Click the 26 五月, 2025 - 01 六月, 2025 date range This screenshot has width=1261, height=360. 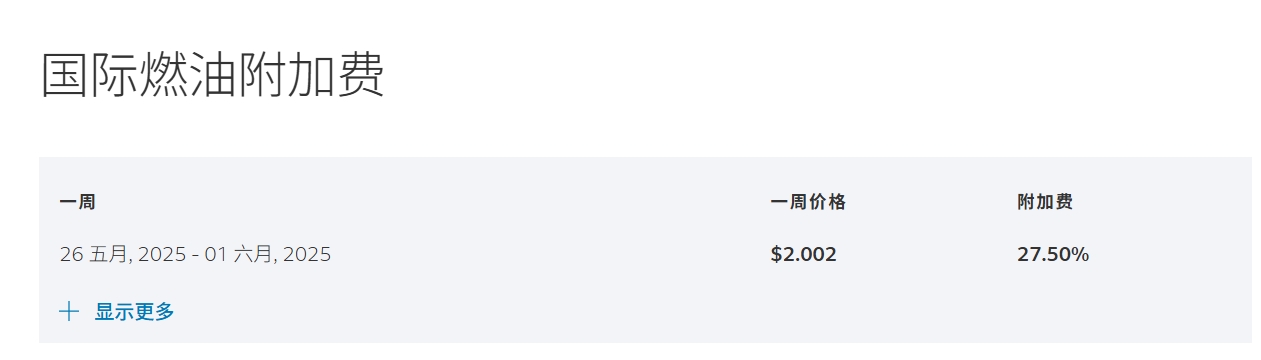195,255
